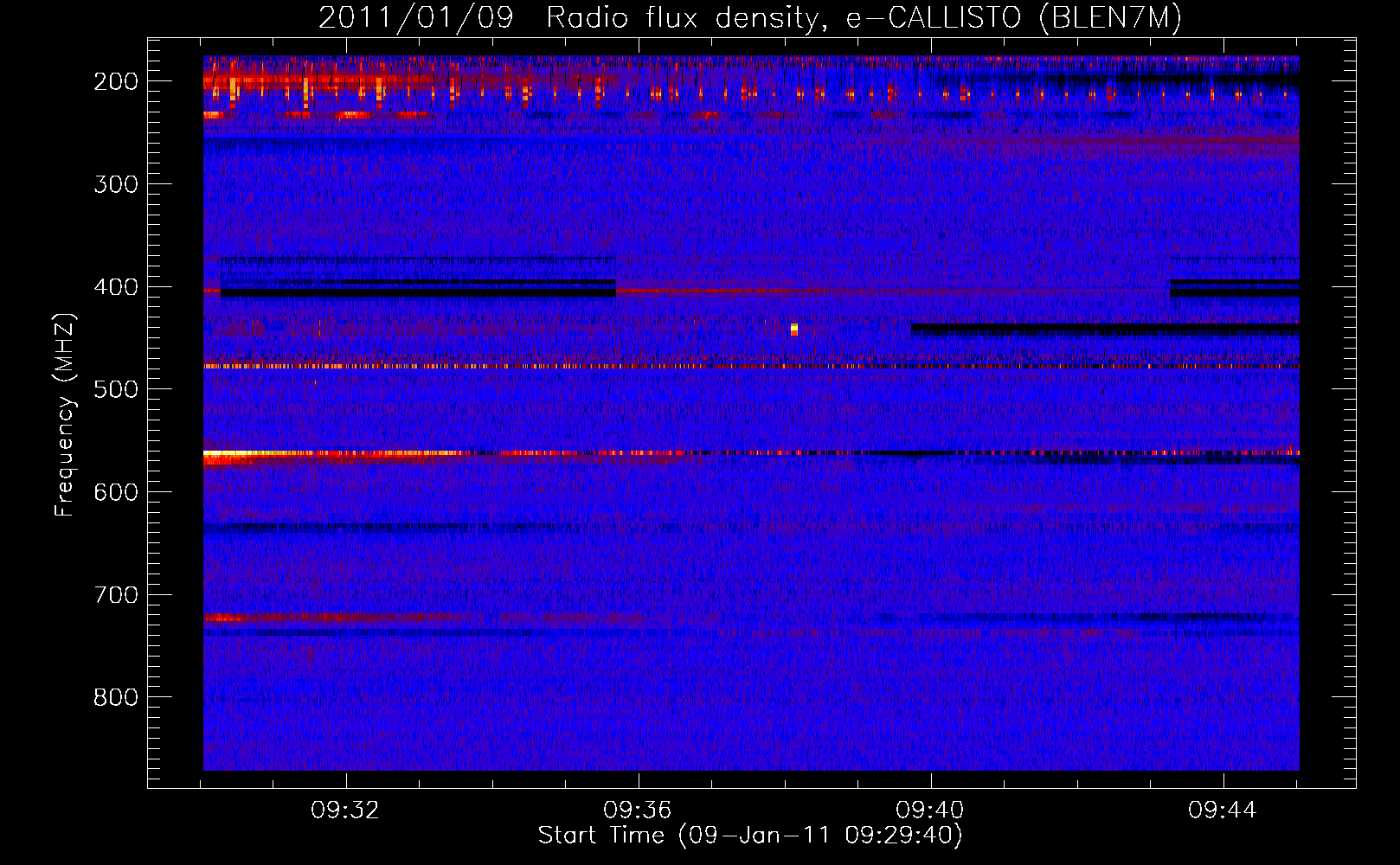Click the 300 frequency tick label

point(115,184)
